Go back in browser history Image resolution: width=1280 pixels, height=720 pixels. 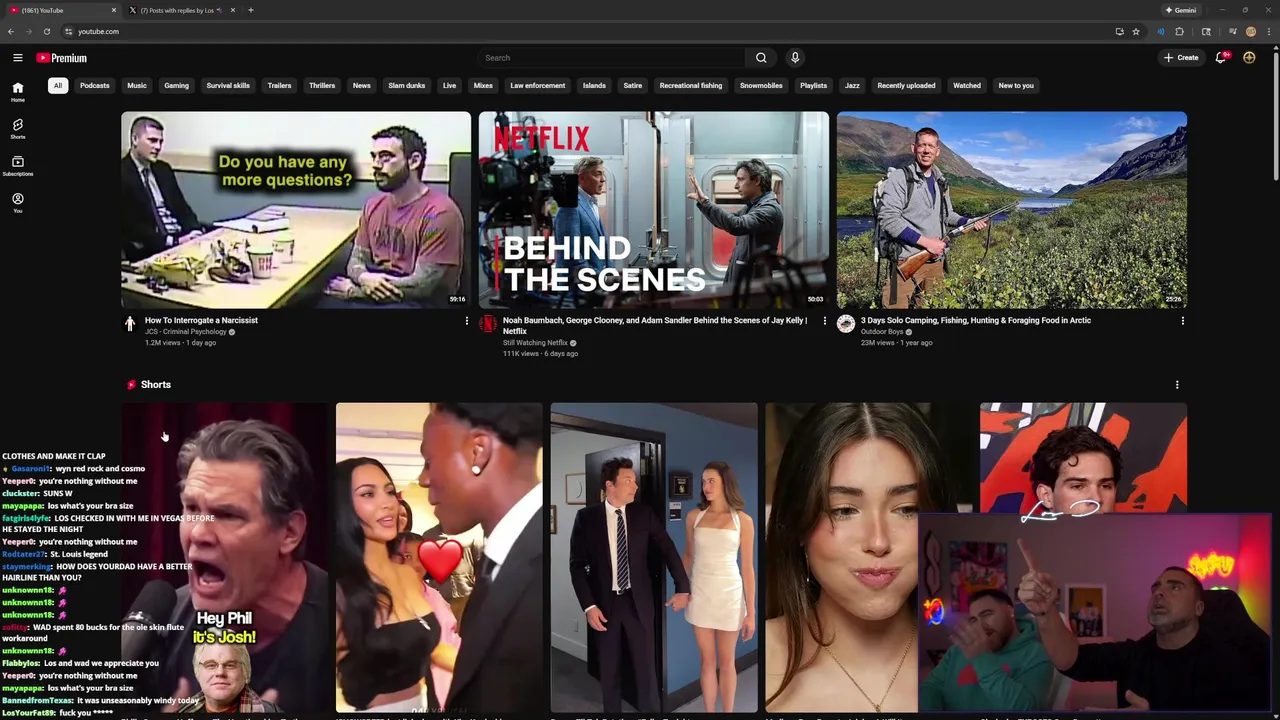pyautogui.click(x=11, y=31)
